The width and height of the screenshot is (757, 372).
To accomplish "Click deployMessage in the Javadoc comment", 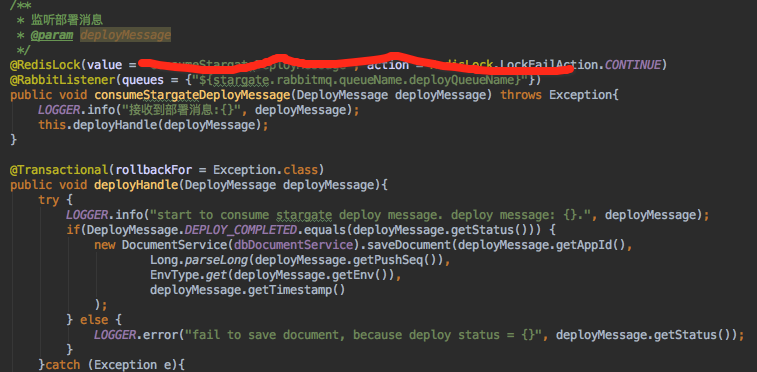I will click(126, 35).
